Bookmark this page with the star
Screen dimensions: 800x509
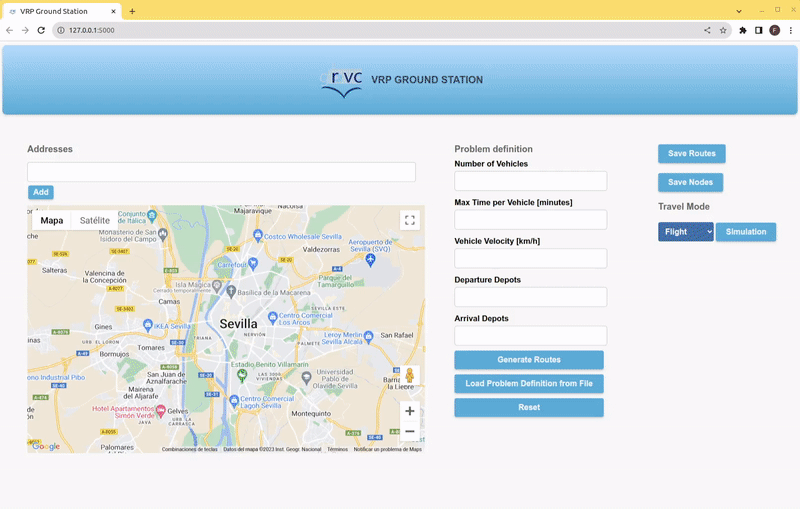tap(723, 30)
